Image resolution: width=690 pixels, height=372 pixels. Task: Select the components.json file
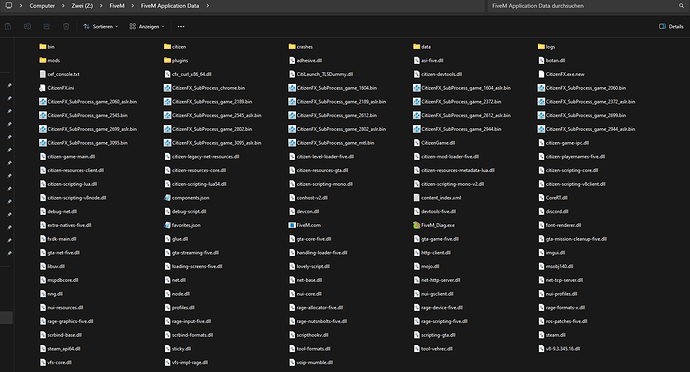187,198
